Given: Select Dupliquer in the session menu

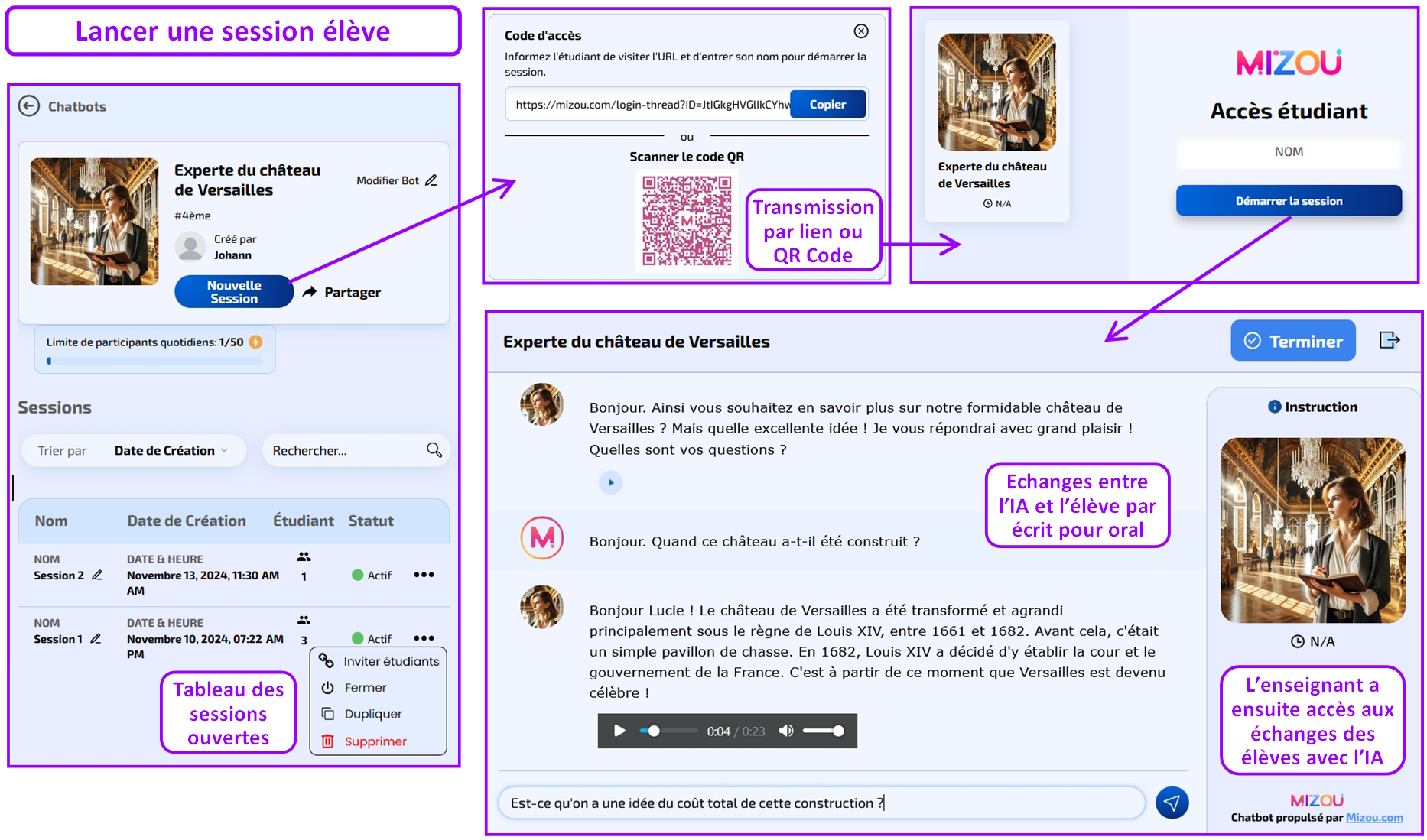Looking at the screenshot, I should pyautogui.click(x=372, y=713).
